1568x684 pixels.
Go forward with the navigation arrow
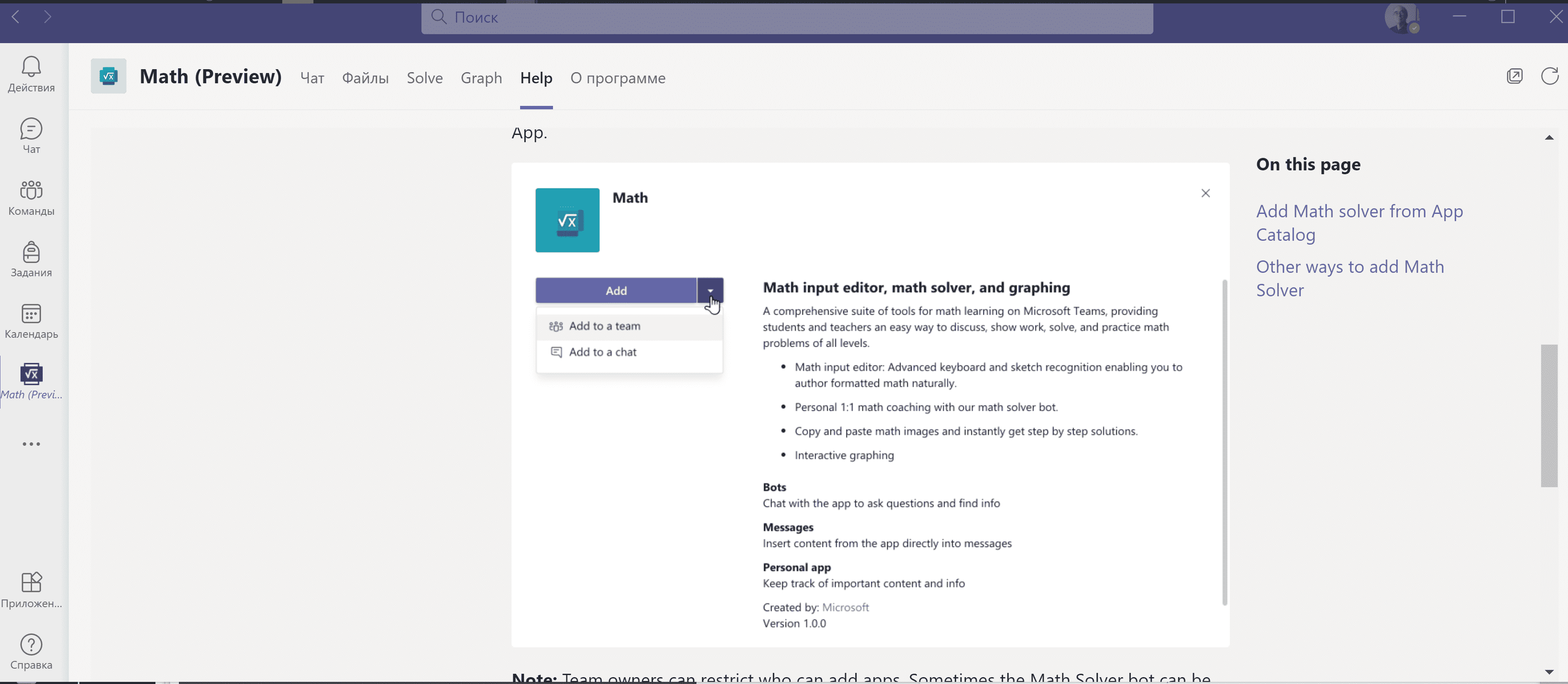(x=47, y=16)
